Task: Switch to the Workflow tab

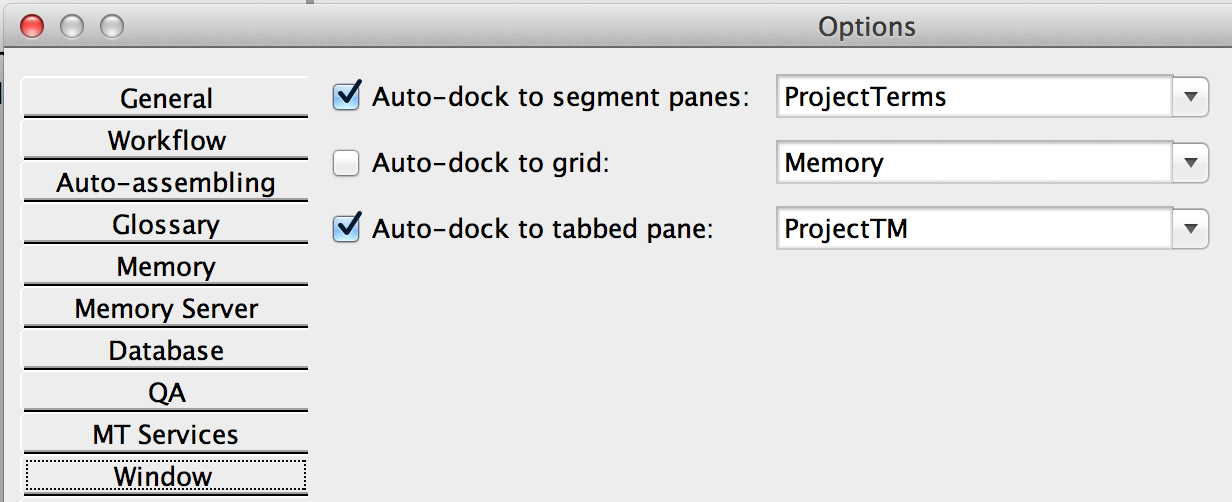Action: pyautogui.click(x=166, y=141)
